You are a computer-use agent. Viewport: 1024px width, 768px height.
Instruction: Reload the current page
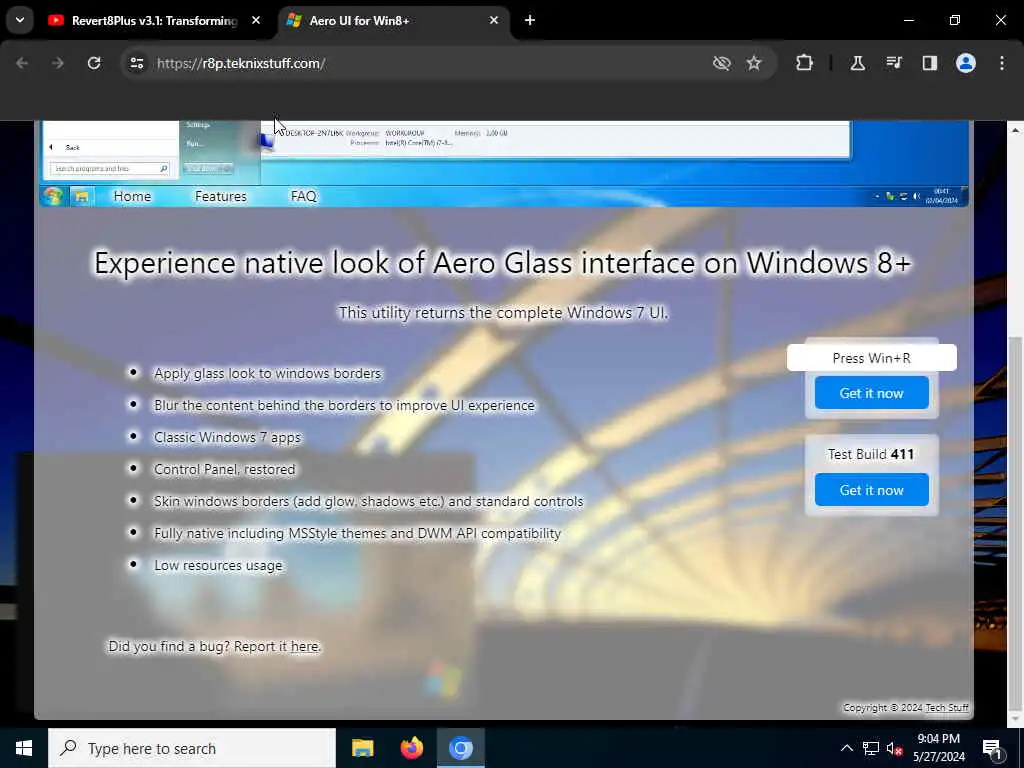(94, 63)
